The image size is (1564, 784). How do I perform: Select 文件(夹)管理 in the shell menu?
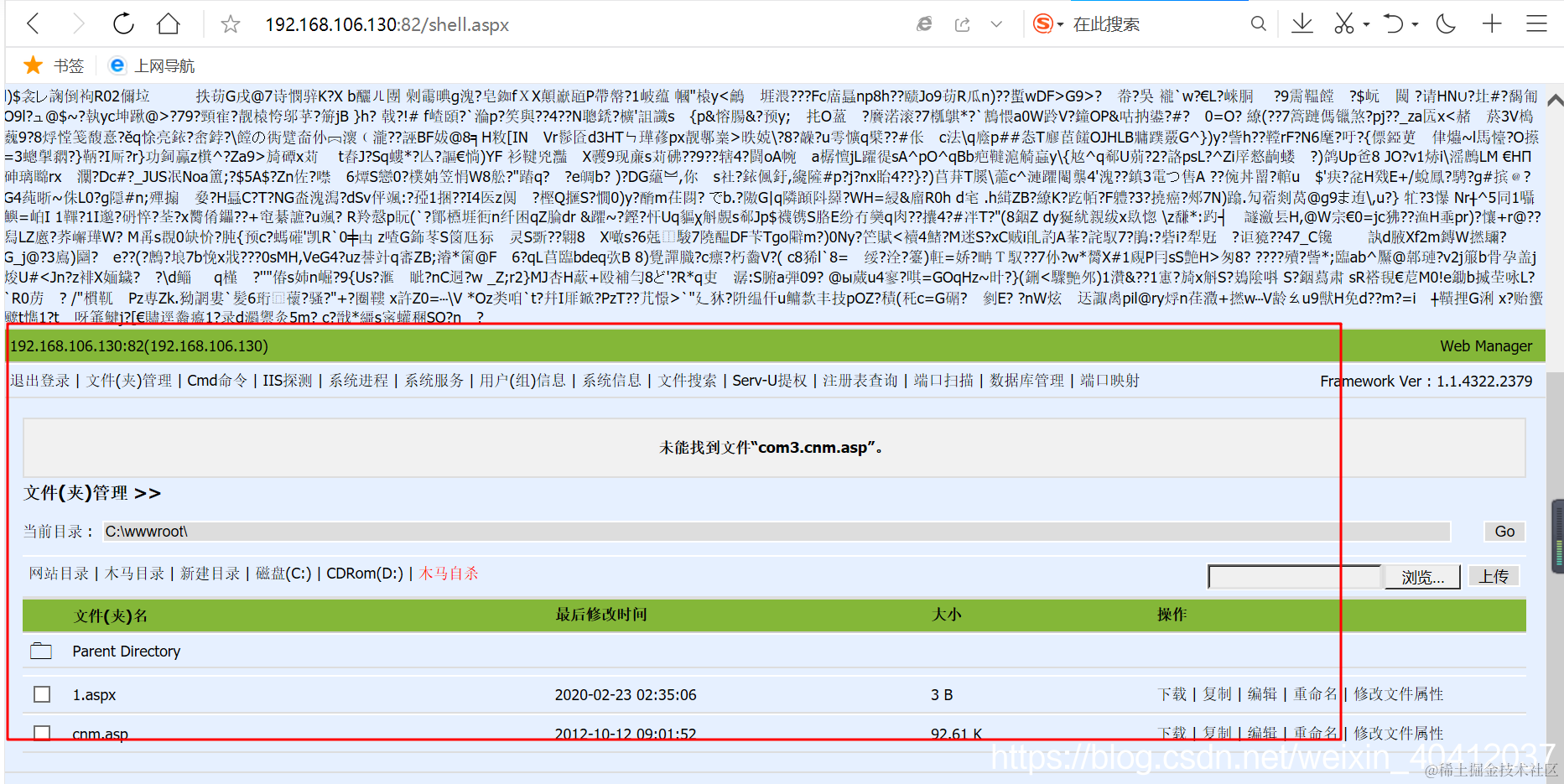[129, 381]
